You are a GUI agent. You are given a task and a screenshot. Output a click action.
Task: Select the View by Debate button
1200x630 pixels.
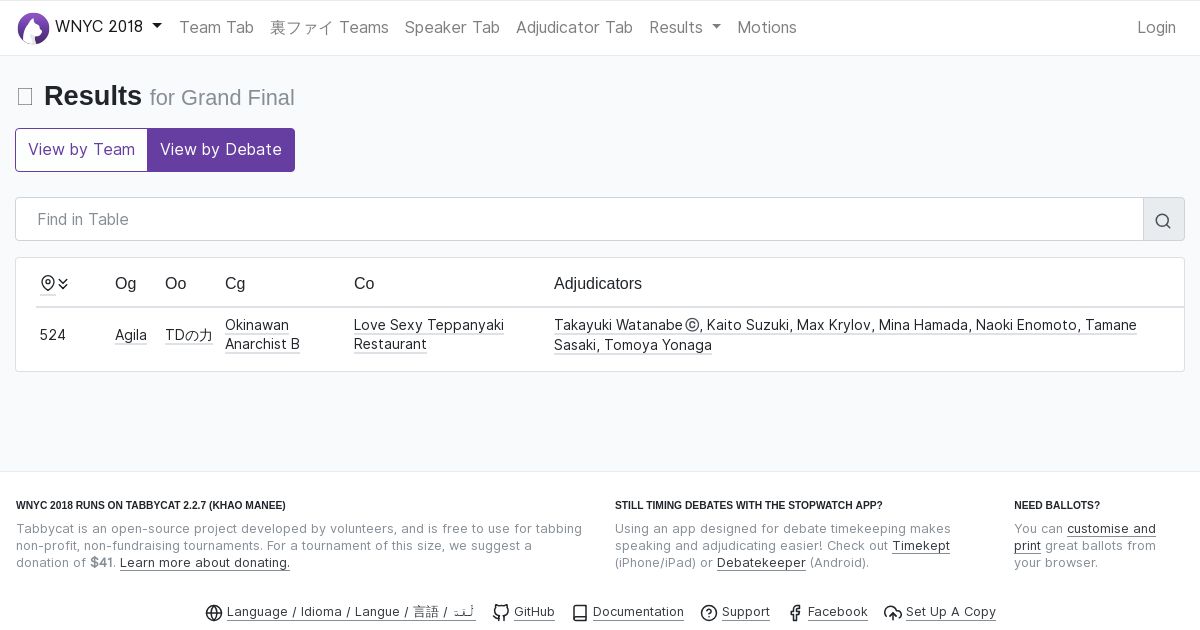pos(221,150)
